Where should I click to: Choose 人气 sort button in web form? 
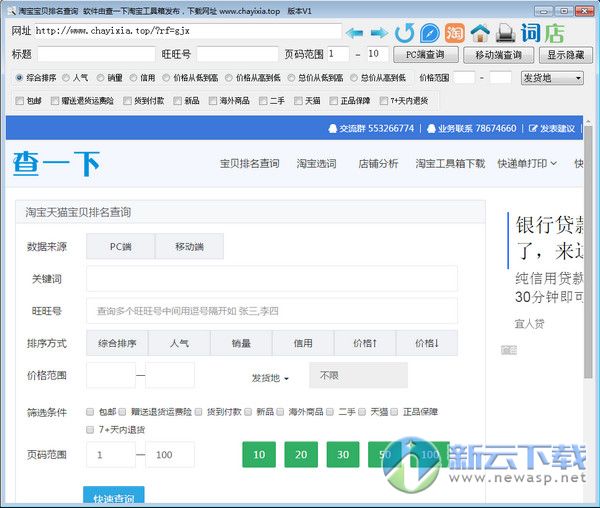(x=179, y=343)
